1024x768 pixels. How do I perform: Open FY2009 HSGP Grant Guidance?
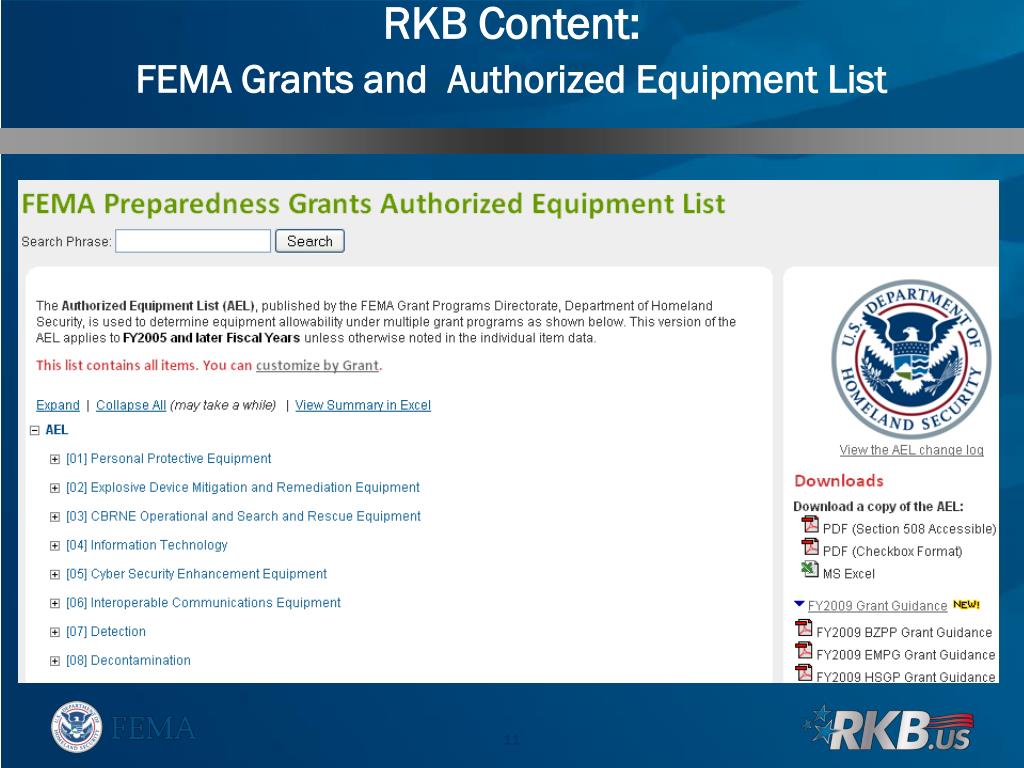(x=906, y=677)
